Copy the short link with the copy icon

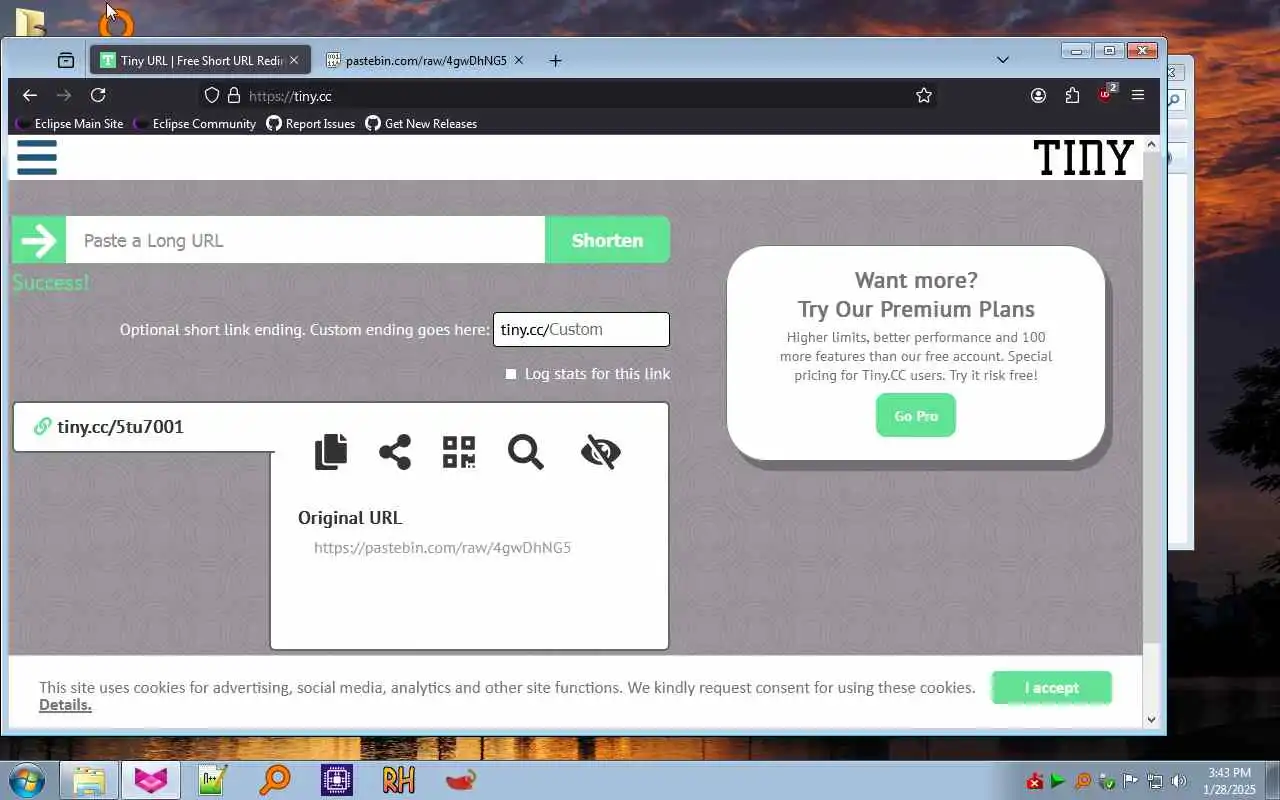pyautogui.click(x=331, y=452)
